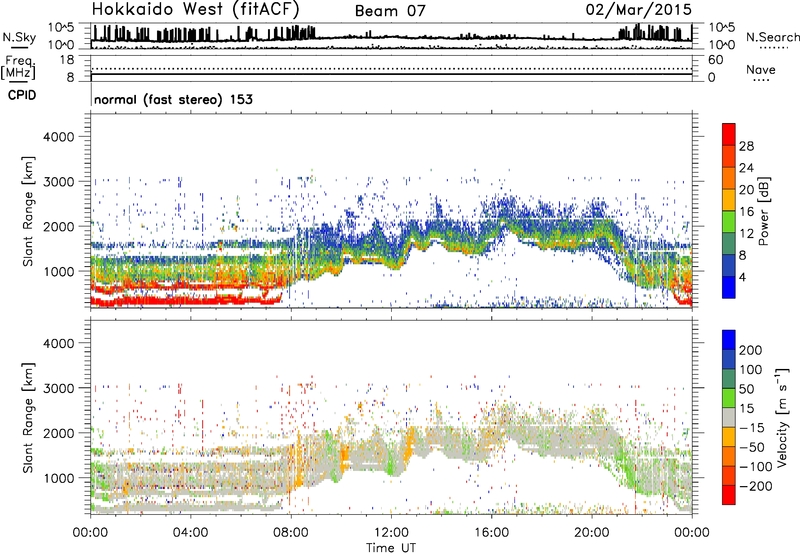Click the 'CPID' label
Screen dimensions: 800x554
(x=22, y=95)
